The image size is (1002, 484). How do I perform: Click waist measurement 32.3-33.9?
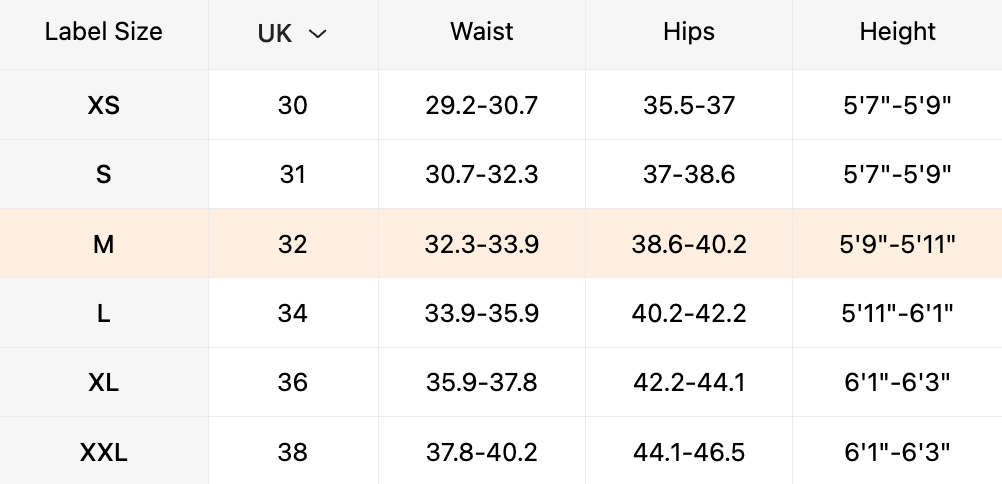pos(482,244)
